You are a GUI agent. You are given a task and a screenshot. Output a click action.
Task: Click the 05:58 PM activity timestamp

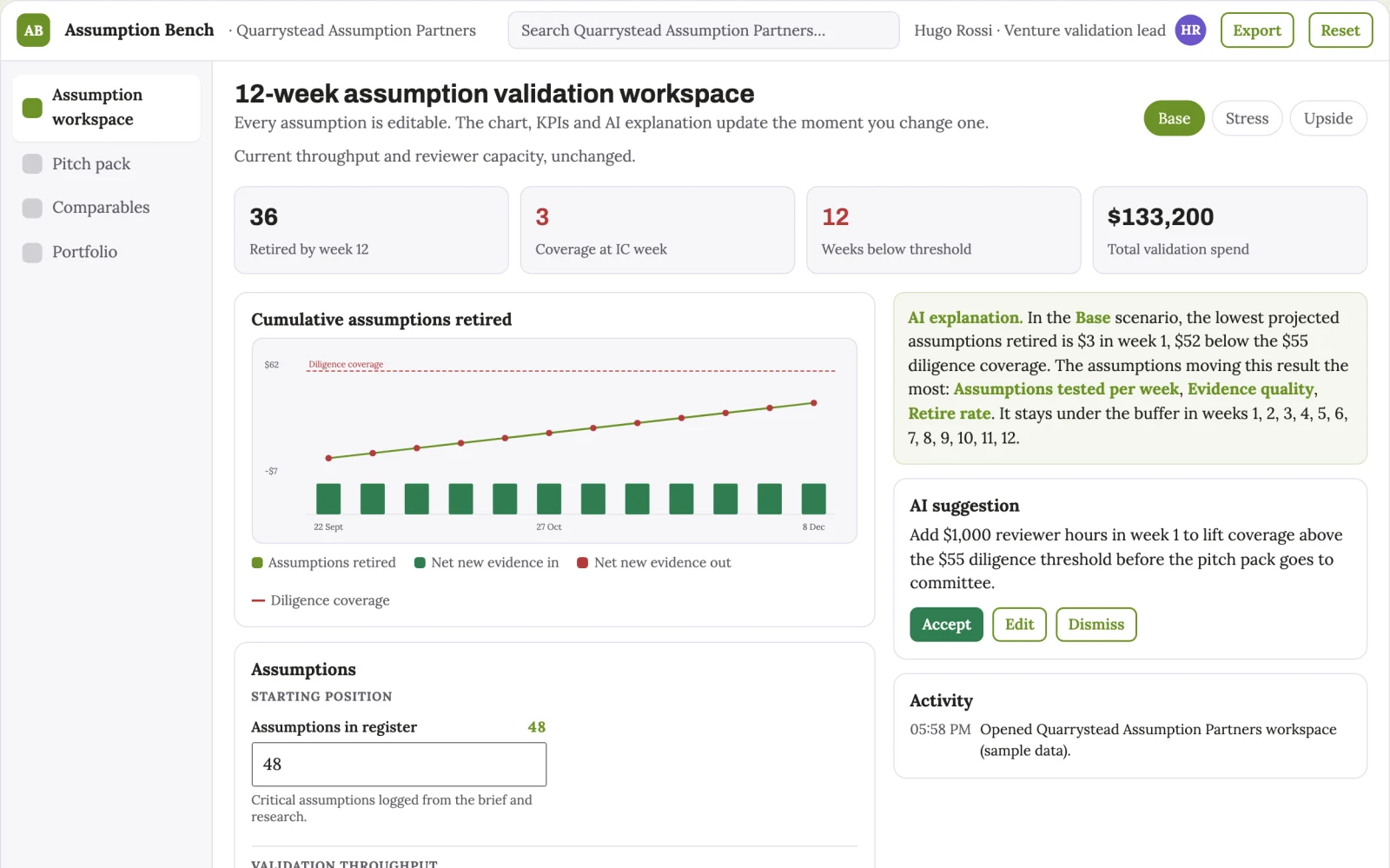coord(940,730)
